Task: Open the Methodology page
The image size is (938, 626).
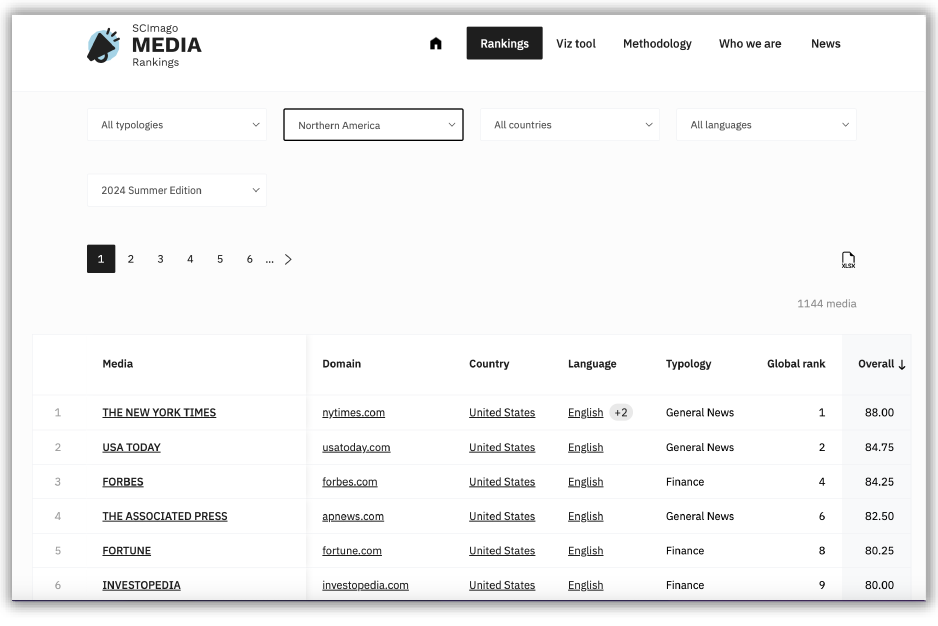Action: (657, 44)
